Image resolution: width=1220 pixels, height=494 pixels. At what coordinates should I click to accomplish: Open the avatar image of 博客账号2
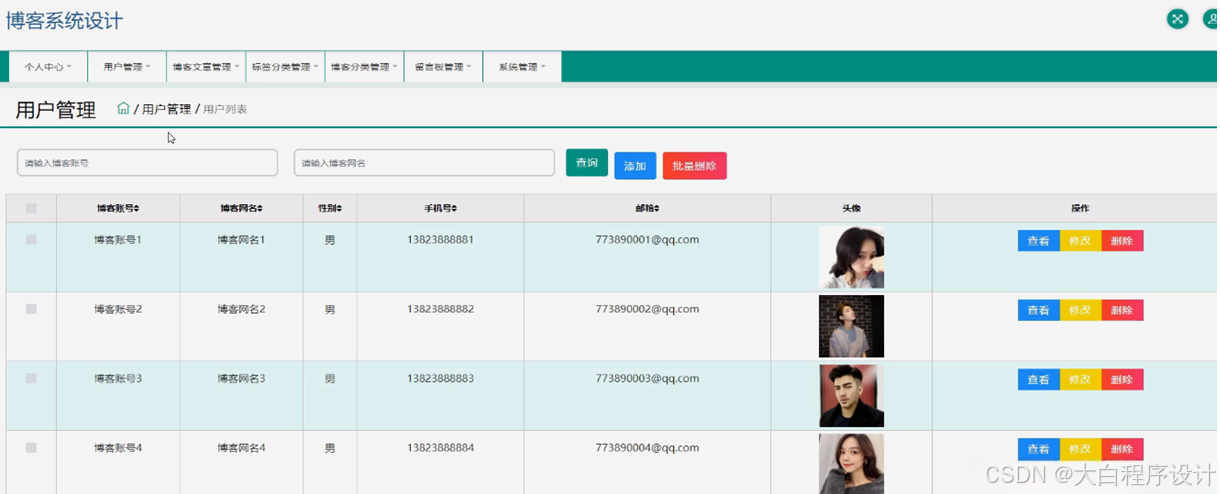851,326
